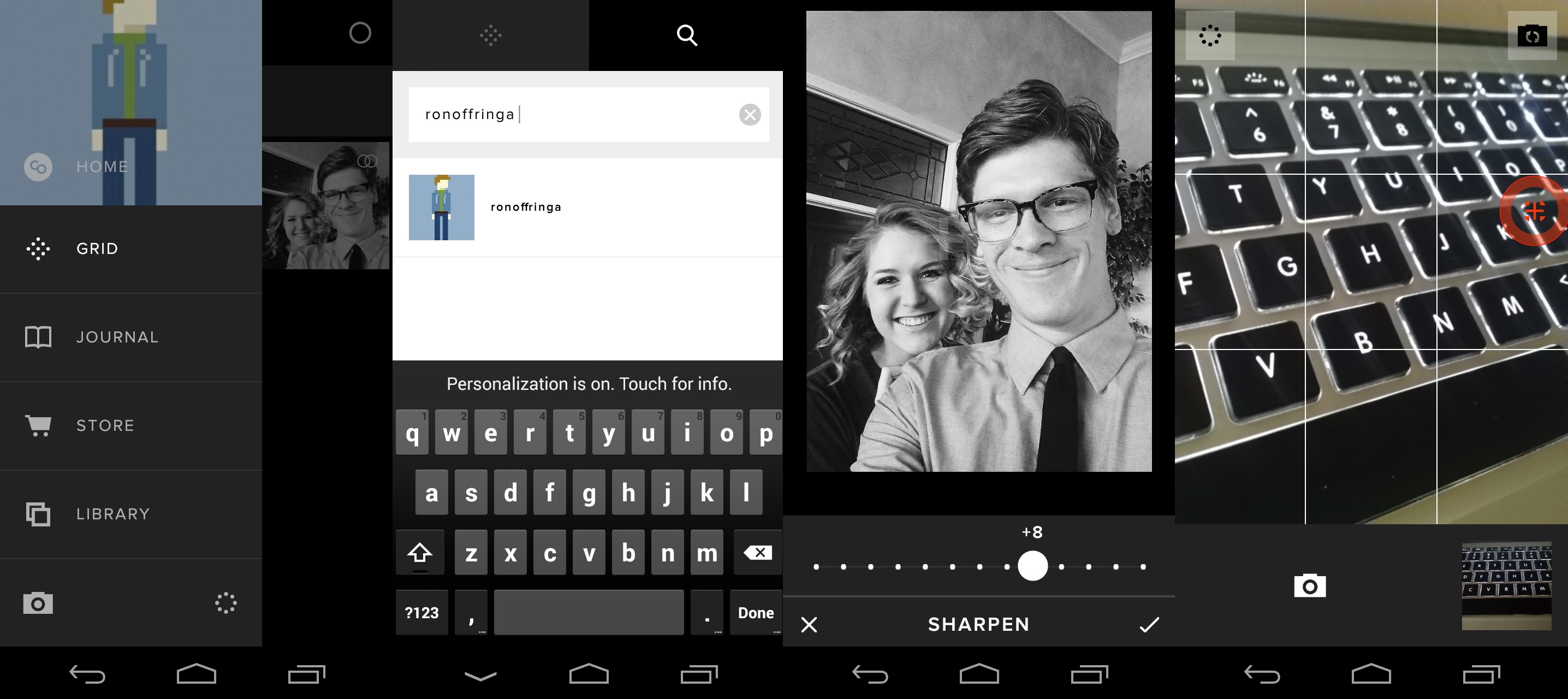Switch keyboard to ?123 symbols
Viewport: 1568px width, 699px height.
tap(422, 613)
